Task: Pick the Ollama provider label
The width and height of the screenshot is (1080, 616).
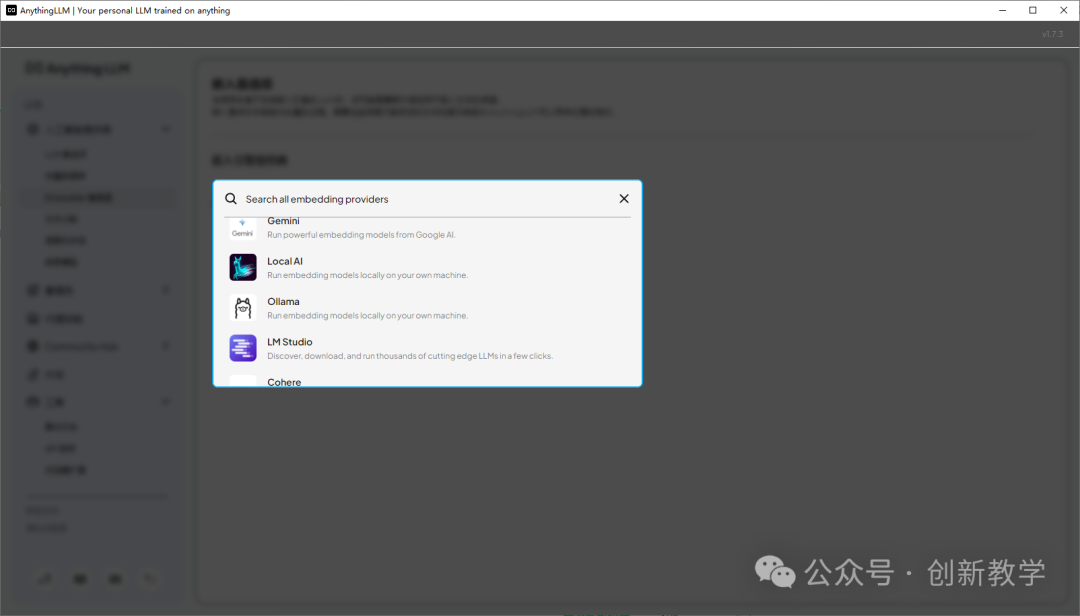Action: point(283,302)
